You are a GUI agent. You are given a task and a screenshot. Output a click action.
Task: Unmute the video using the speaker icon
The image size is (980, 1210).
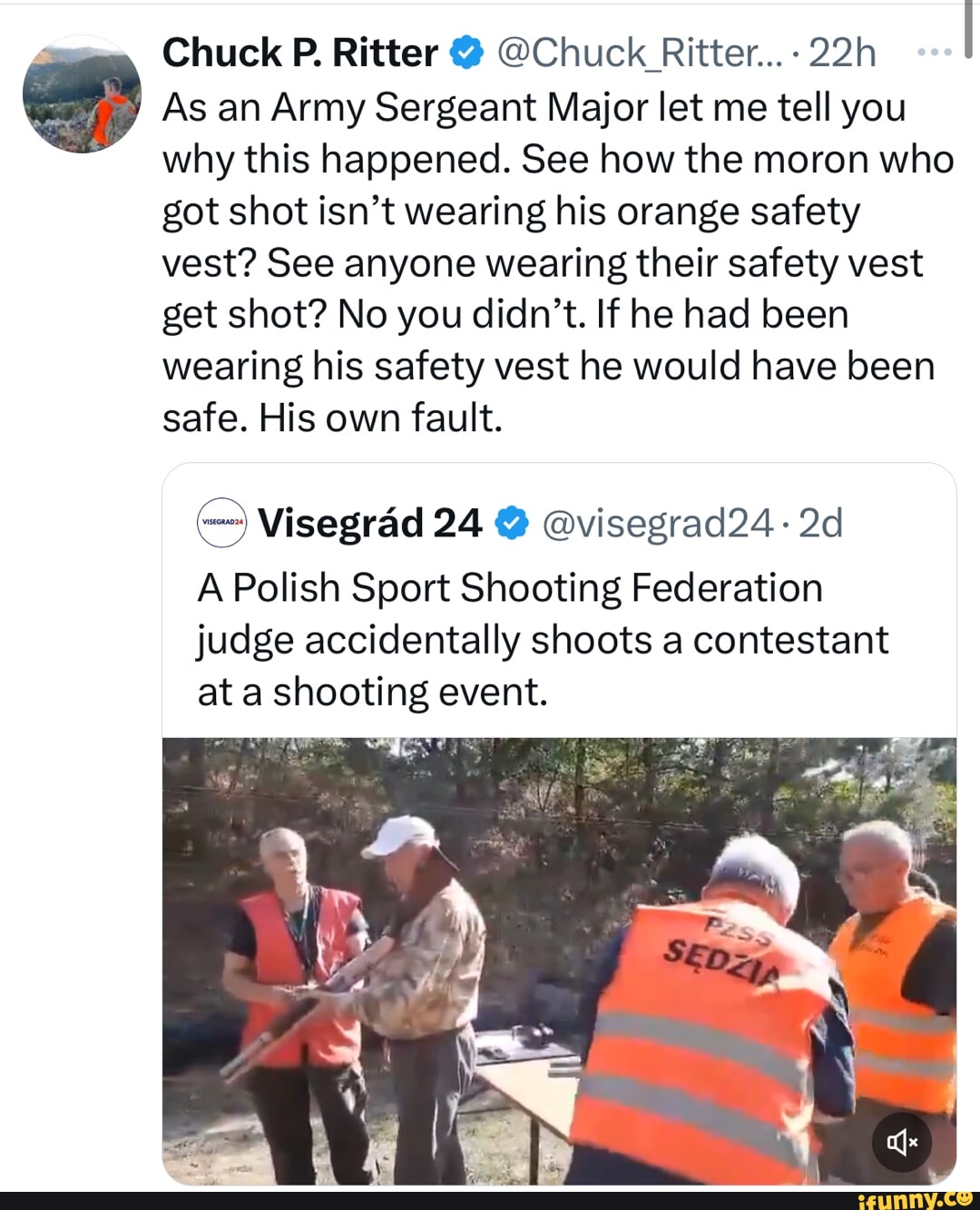click(901, 1142)
